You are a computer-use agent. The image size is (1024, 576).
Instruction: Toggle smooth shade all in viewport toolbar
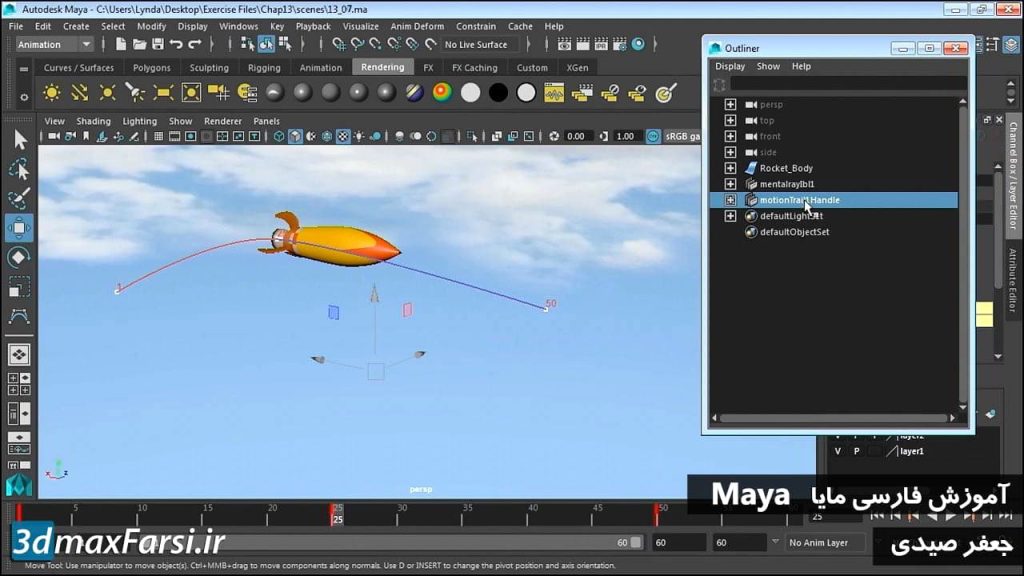point(295,137)
